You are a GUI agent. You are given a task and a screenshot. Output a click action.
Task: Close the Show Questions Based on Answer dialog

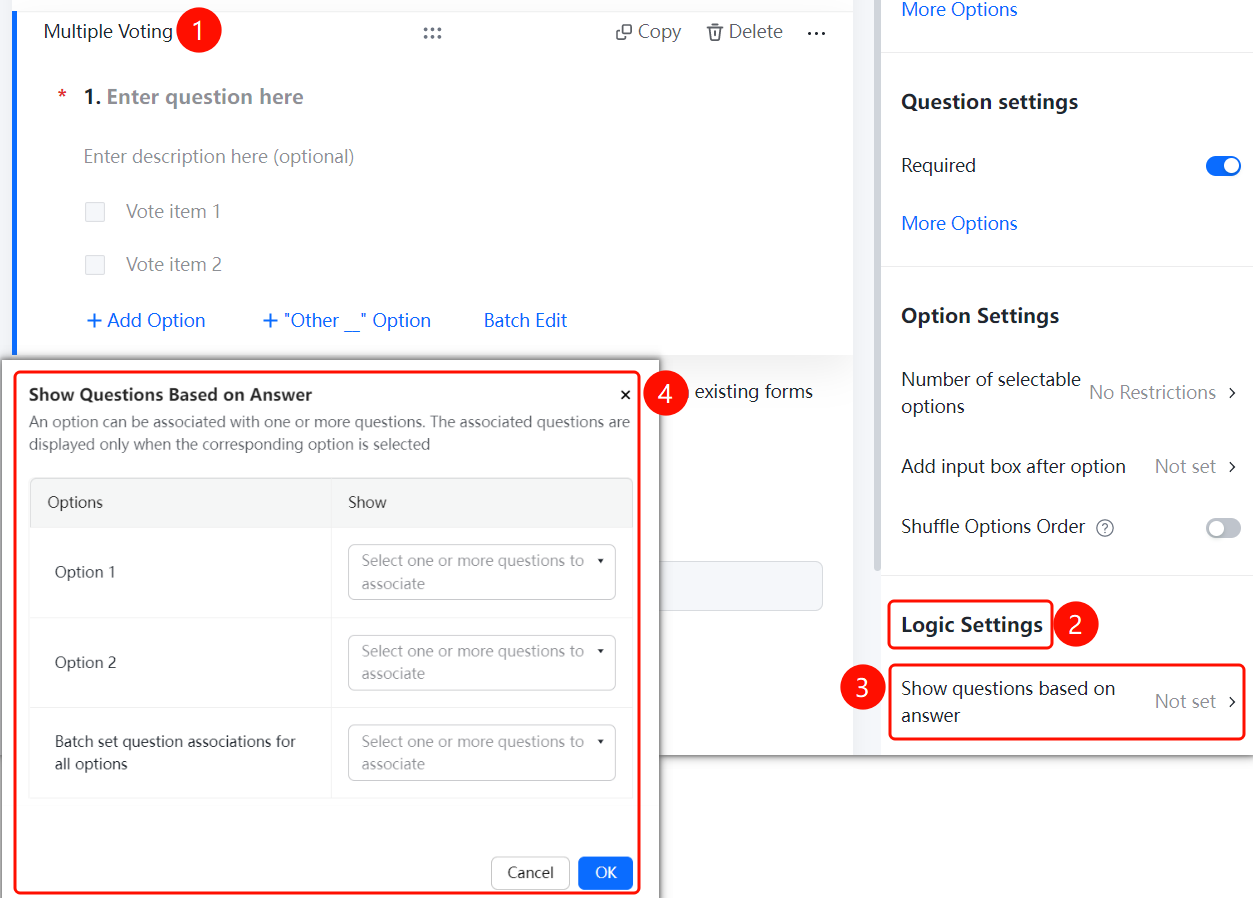click(625, 395)
